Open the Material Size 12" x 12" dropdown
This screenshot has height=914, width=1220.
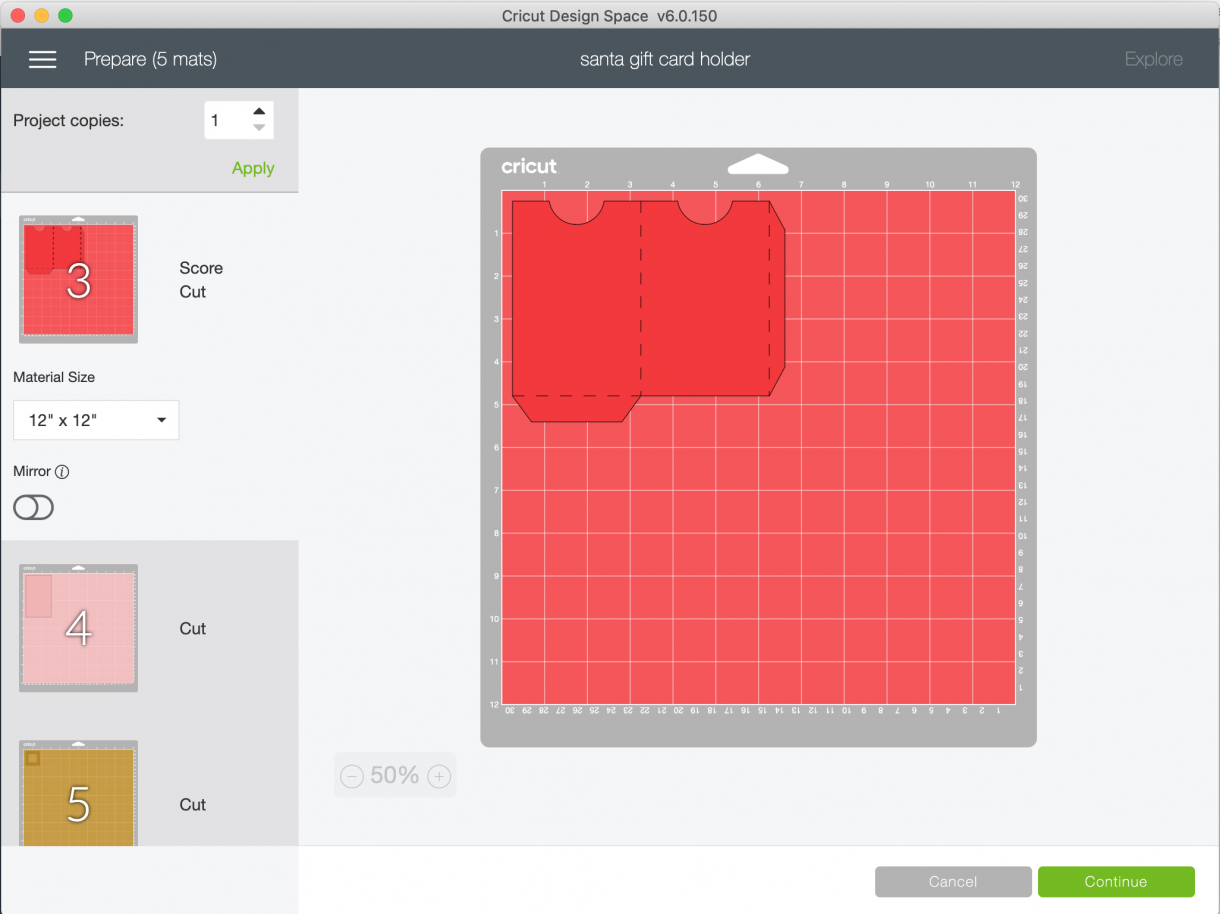pos(96,420)
